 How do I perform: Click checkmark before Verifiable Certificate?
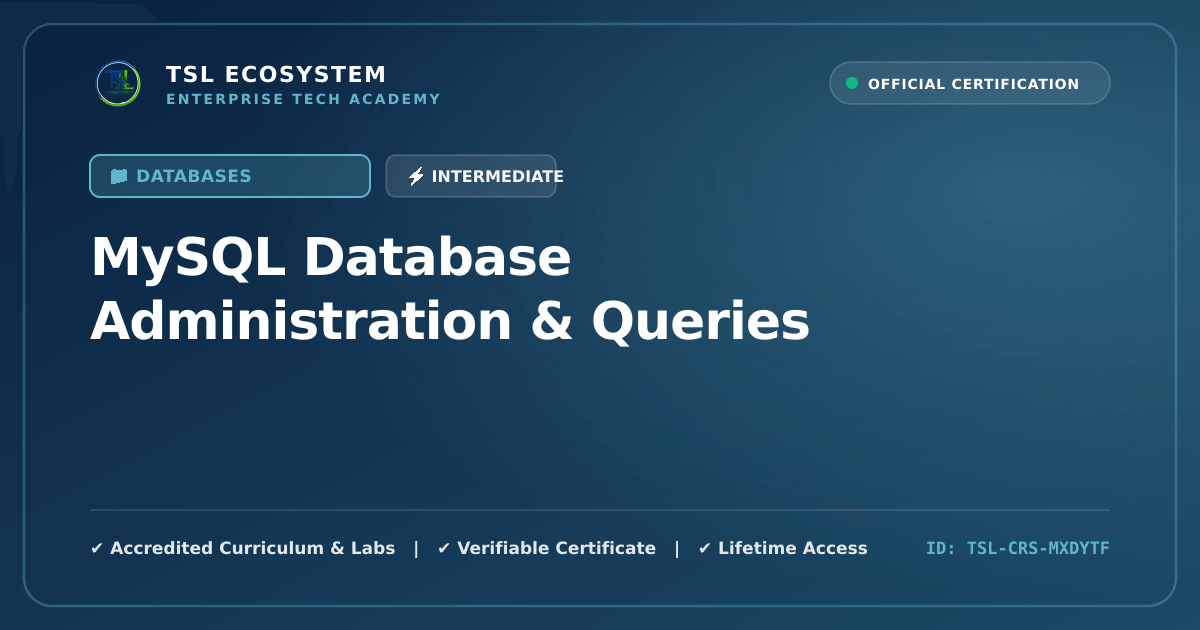tap(444, 548)
